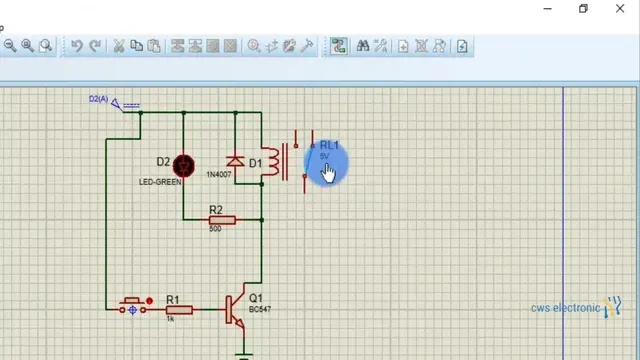Image resolution: width=640 pixels, height=360 pixels.
Task: Add a new sheet icon
Action: tap(403, 46)
